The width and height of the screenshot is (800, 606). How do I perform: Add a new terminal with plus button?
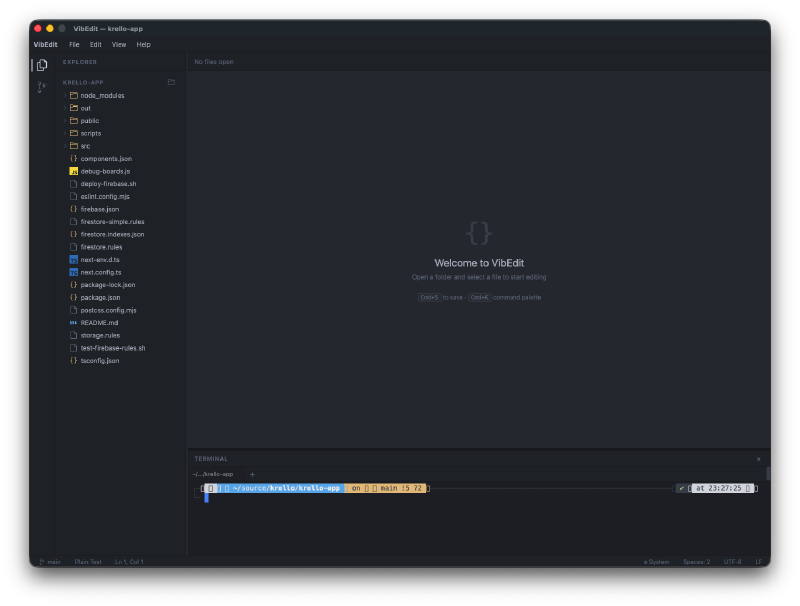tap(252, 474)
